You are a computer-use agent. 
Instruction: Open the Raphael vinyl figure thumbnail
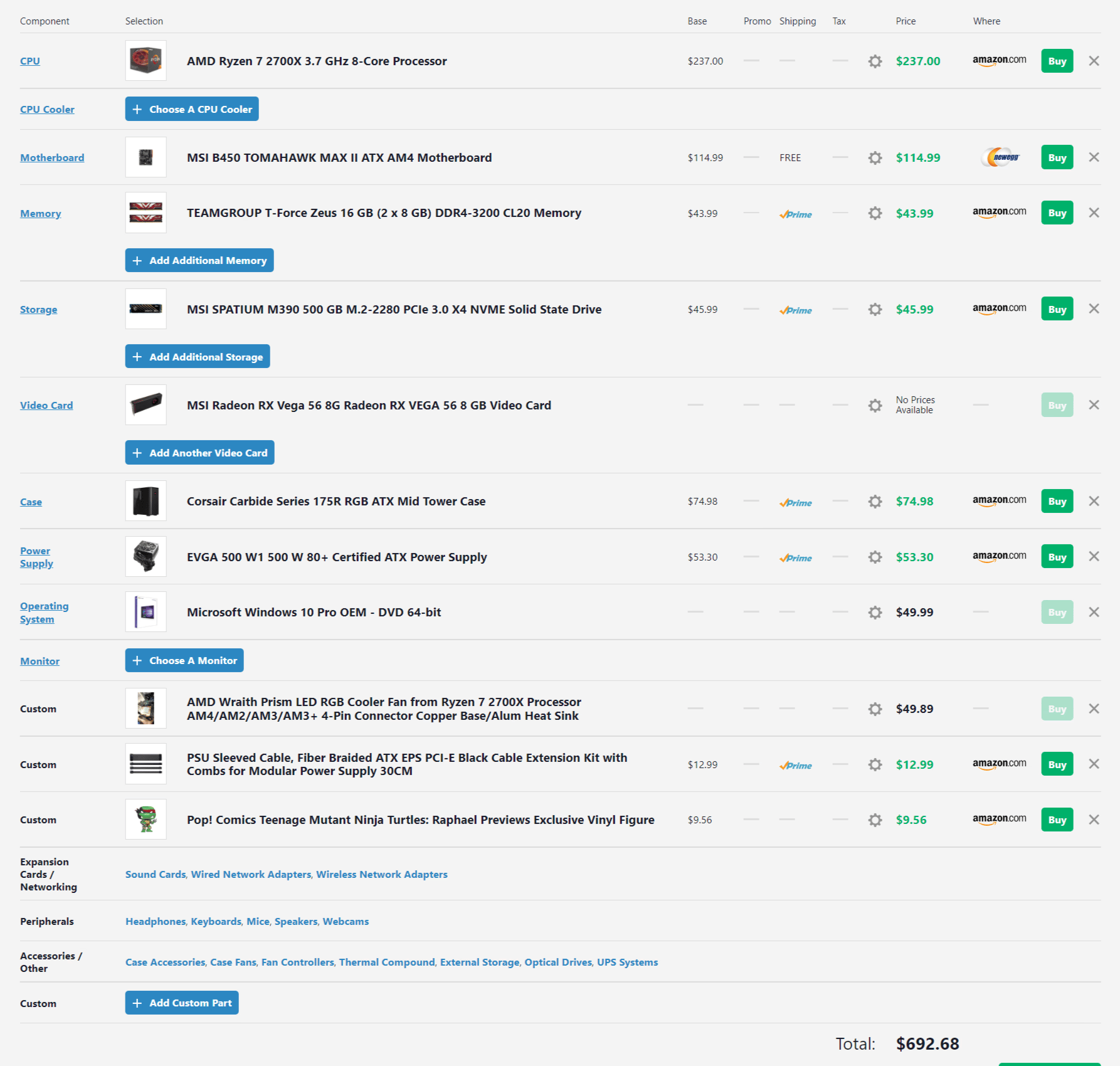146,820
